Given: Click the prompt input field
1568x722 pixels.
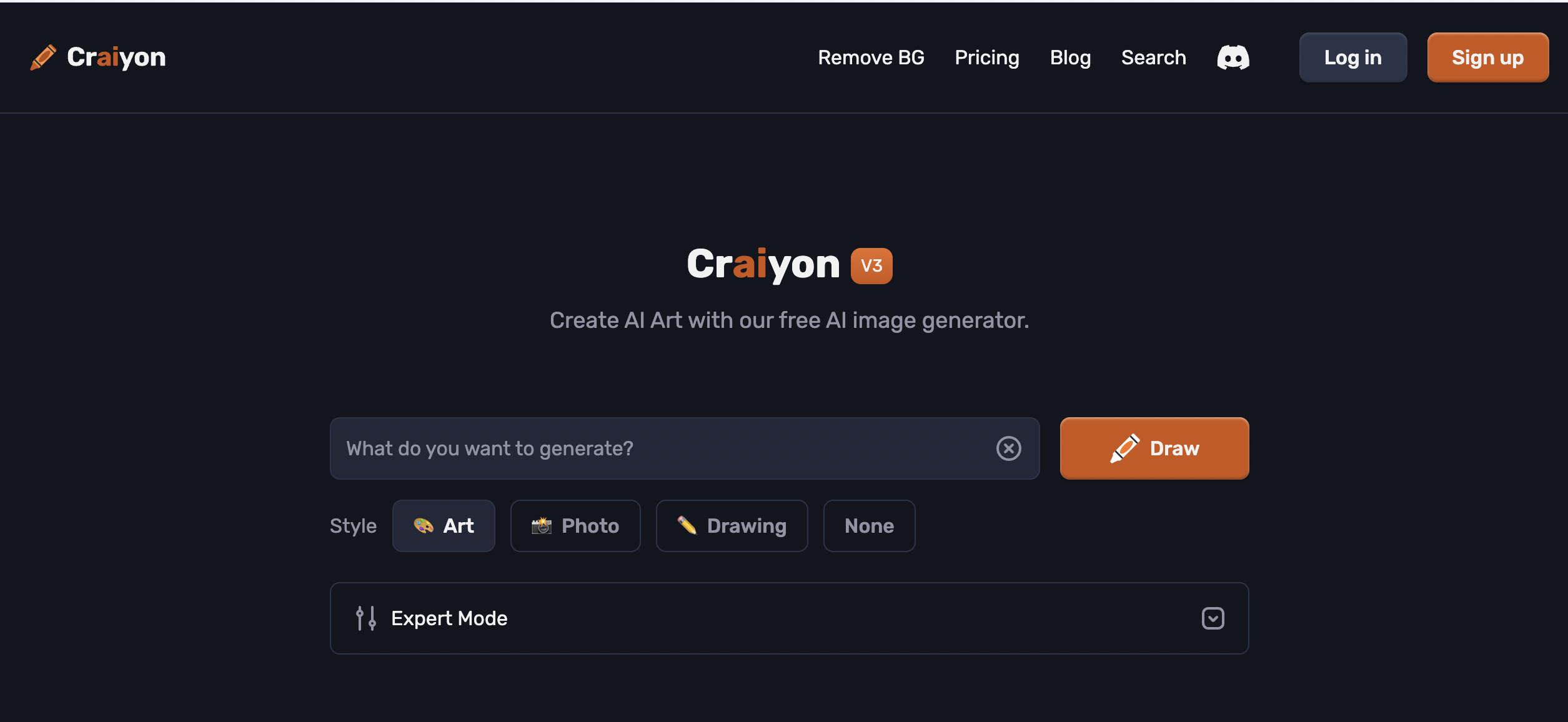Looking at the screenshot, I should click(625, 448).
